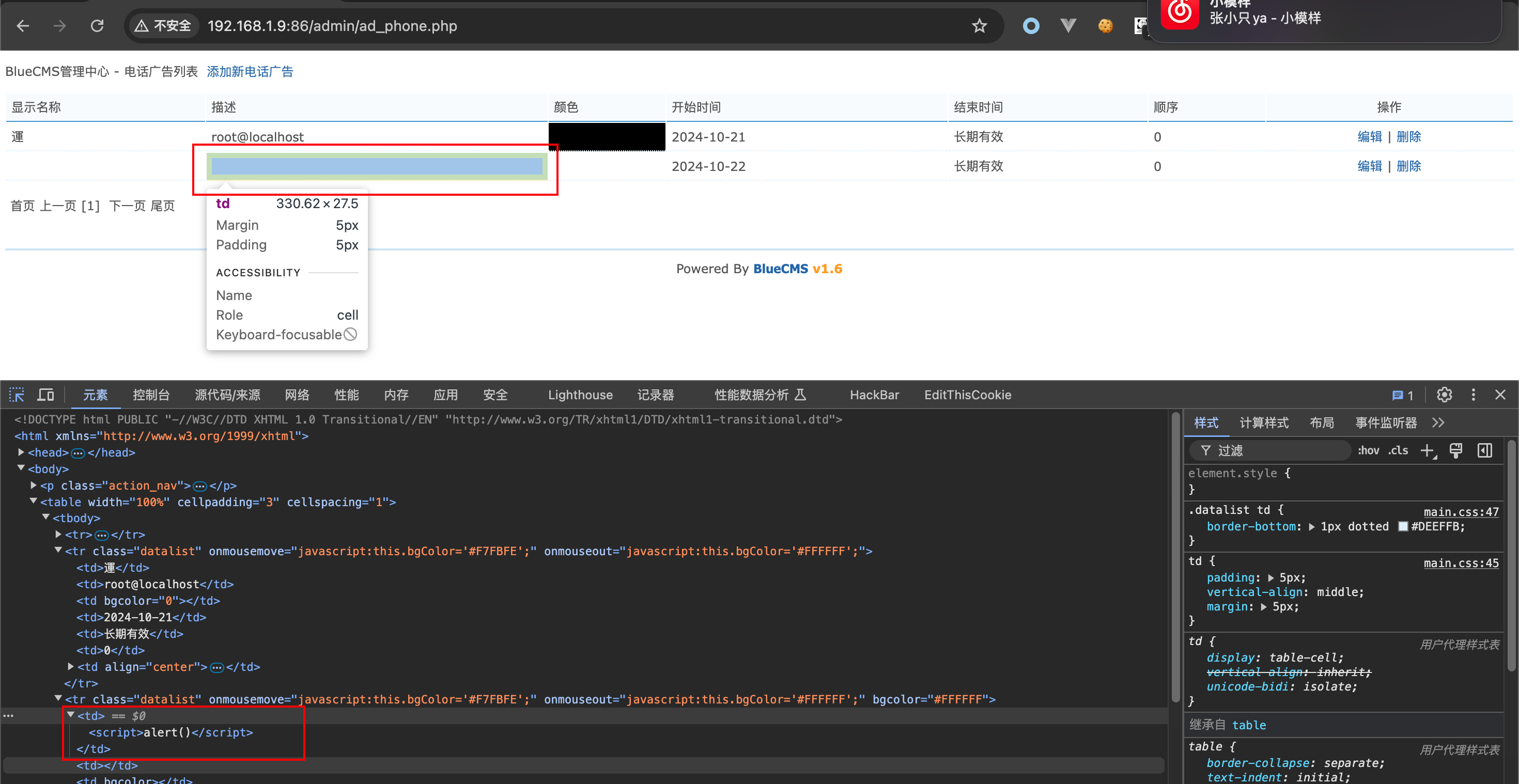Edit the 2024-10-22 ad via 编辑

click(1369, 166)
